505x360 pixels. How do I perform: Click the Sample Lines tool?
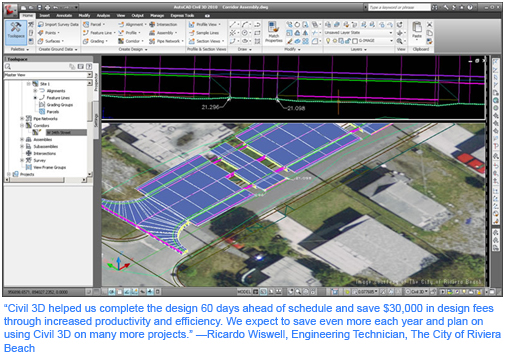pos(204,33)
